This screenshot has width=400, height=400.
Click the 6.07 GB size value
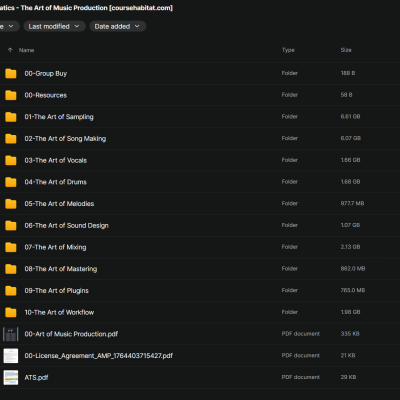pos(351,138)
